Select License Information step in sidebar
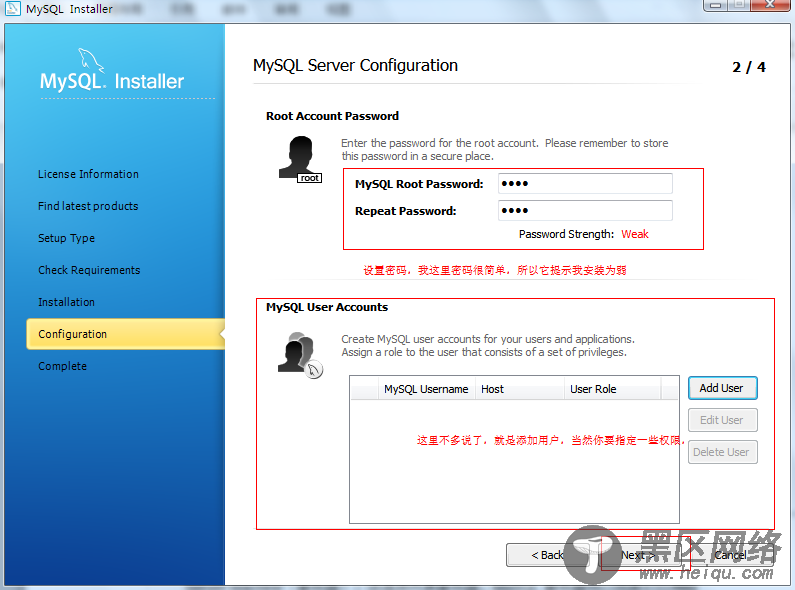Screen dimensions: 795x590 (x=88, y=174)
